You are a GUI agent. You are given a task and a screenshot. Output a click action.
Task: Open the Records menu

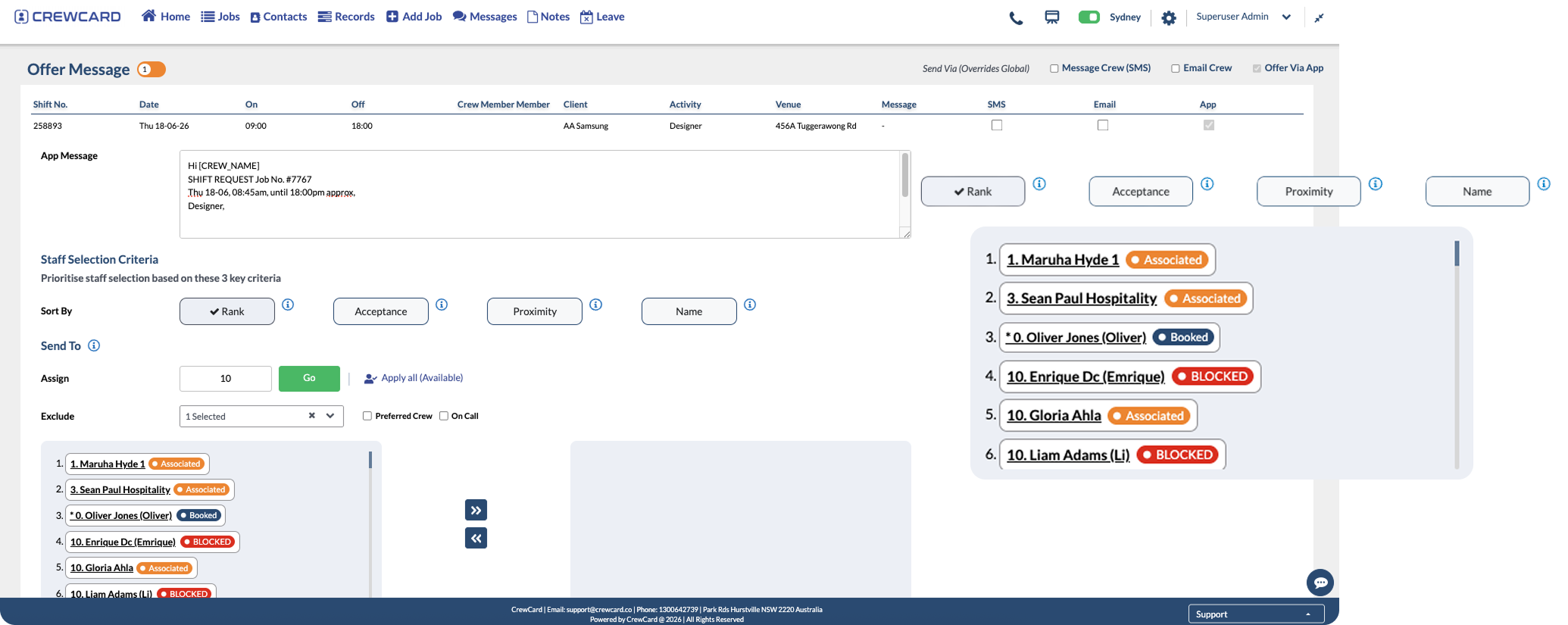coord(346,17)
